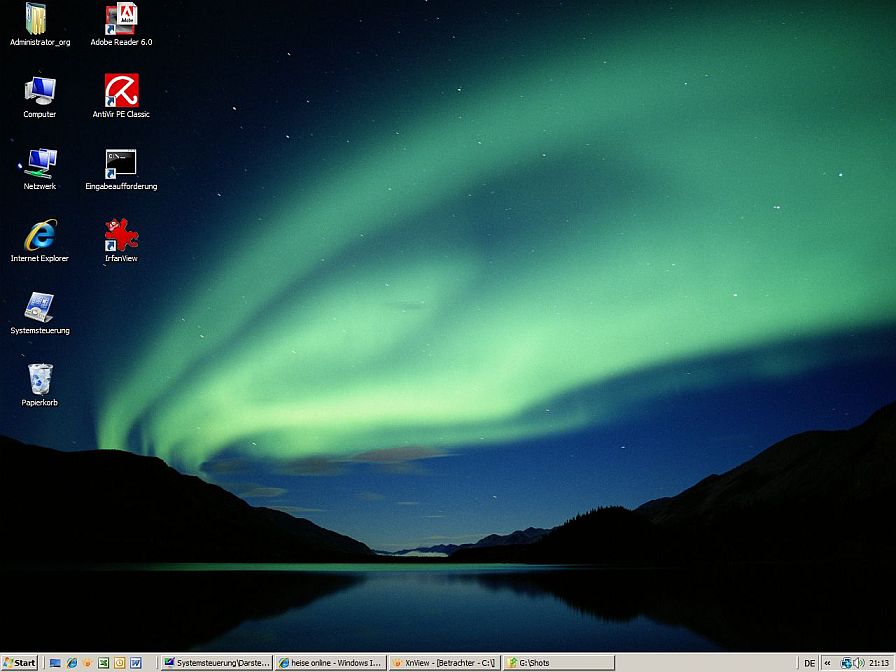Viewport: 896px width, 672px height.
Task: Switch to XnView Betrachter taskbar button
Action: click(445, 663)
